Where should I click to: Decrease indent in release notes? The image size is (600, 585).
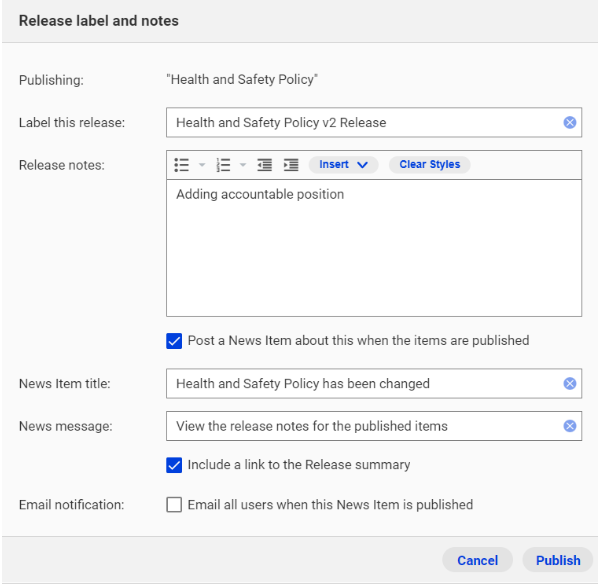pyautogui.click(x=264, y=165)
